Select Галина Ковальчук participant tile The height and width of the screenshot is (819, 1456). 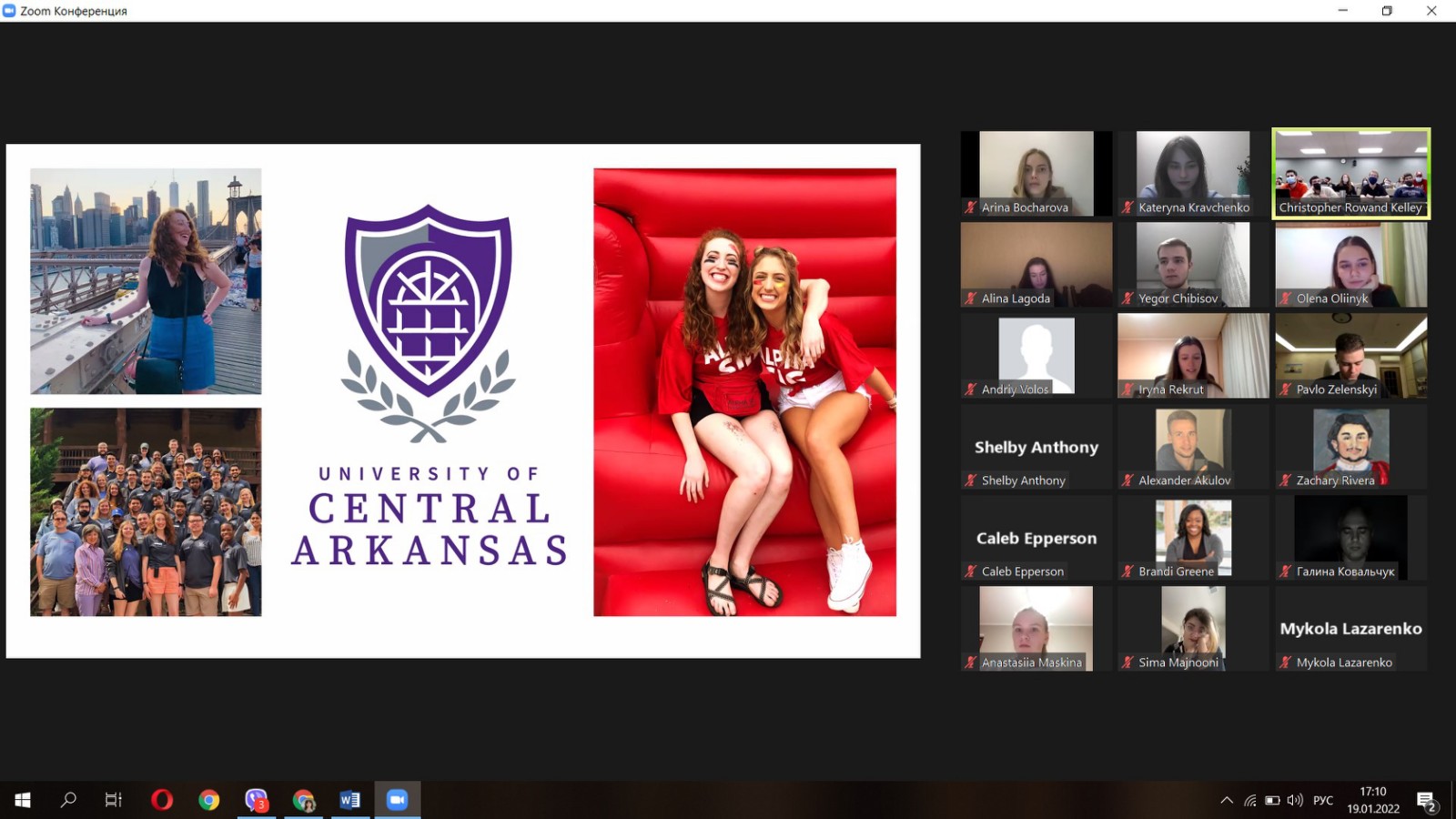pos(1350,538)
